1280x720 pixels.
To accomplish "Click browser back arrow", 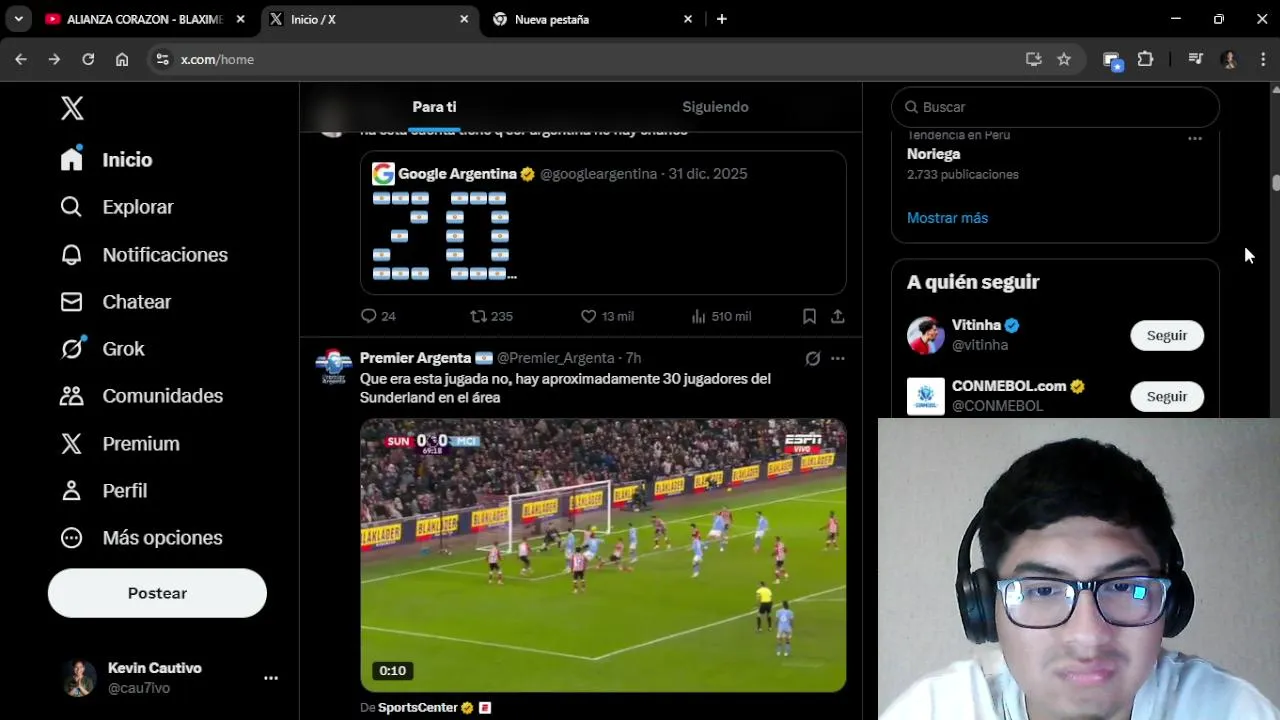I will tap(21, 59).
